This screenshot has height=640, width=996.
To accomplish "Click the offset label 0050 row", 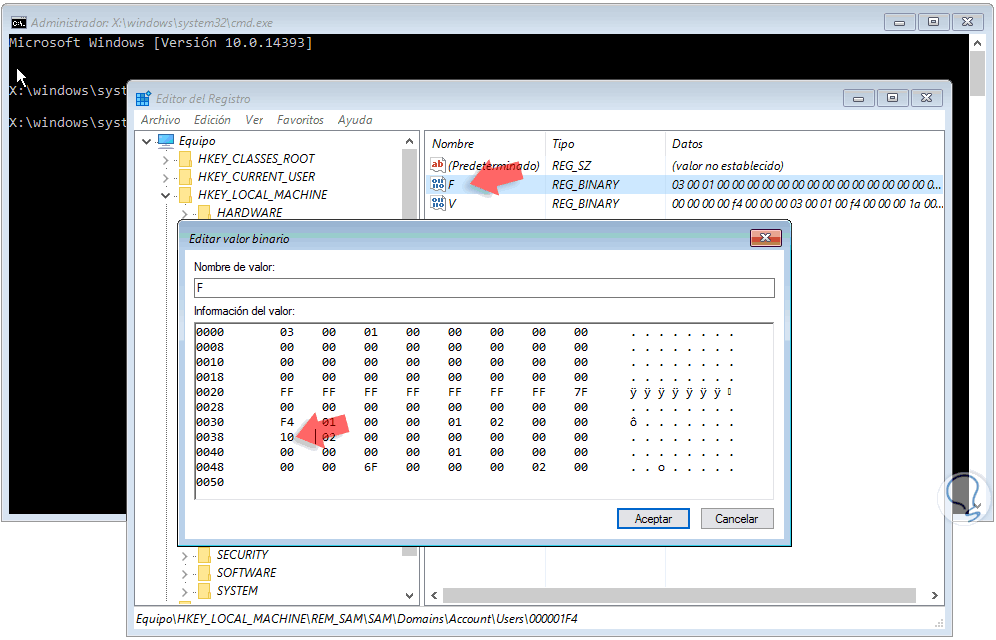I will pos(210,483).
